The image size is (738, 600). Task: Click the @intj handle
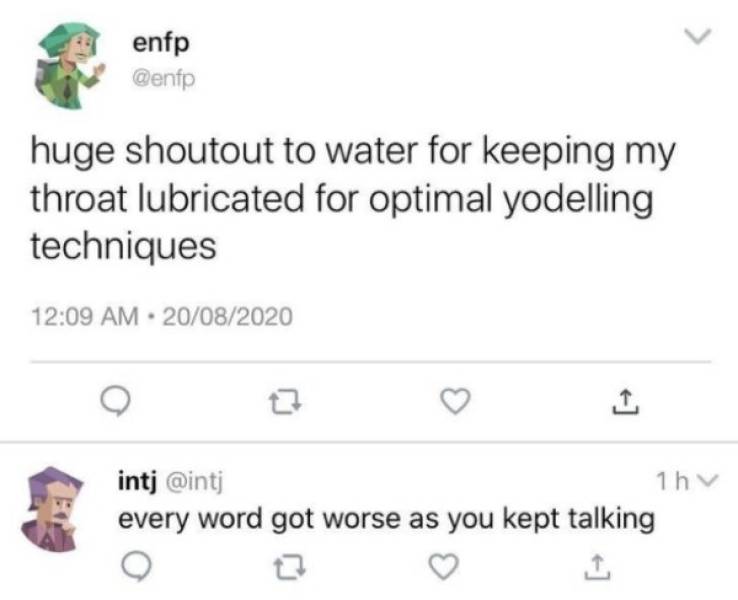point(193,482)
